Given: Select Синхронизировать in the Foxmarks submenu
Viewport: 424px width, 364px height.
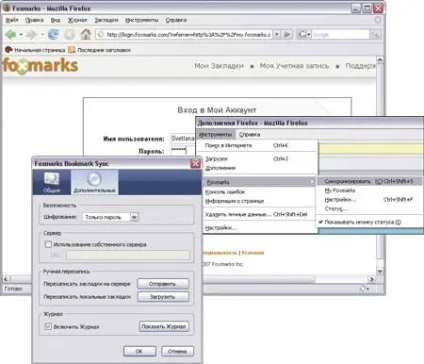Looking at the screenshot, I should 369,181.
